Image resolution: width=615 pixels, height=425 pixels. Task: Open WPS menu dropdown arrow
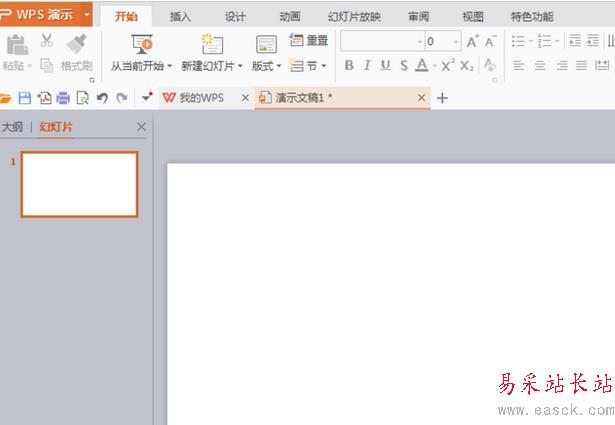pyautogui.click(x=87, y=15)
